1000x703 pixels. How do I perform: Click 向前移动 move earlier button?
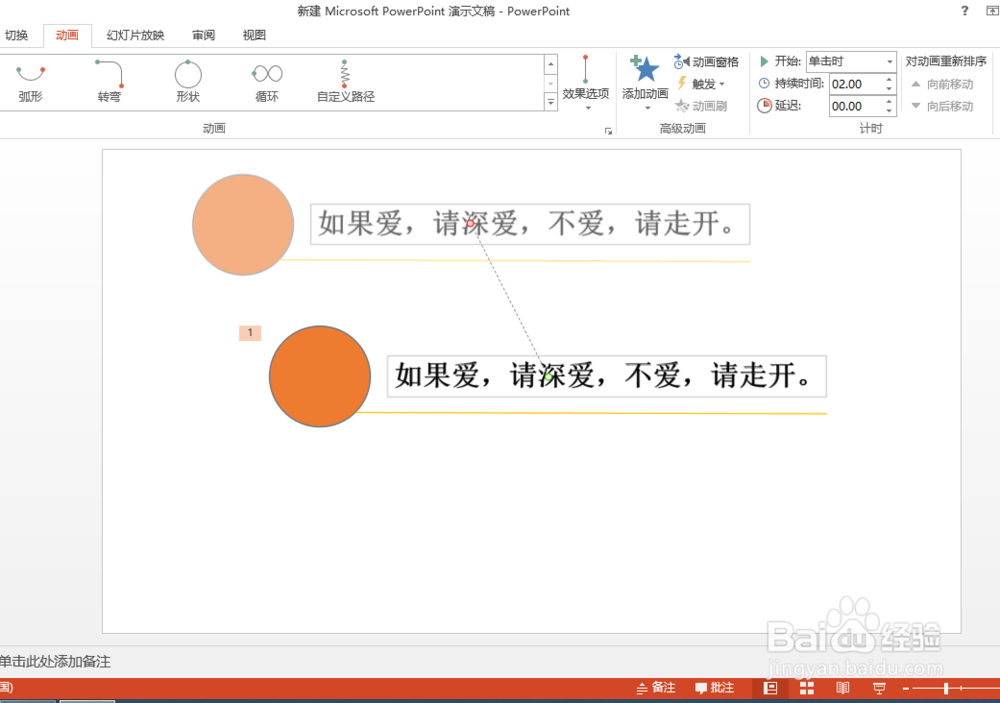click(x=942, y=84)
